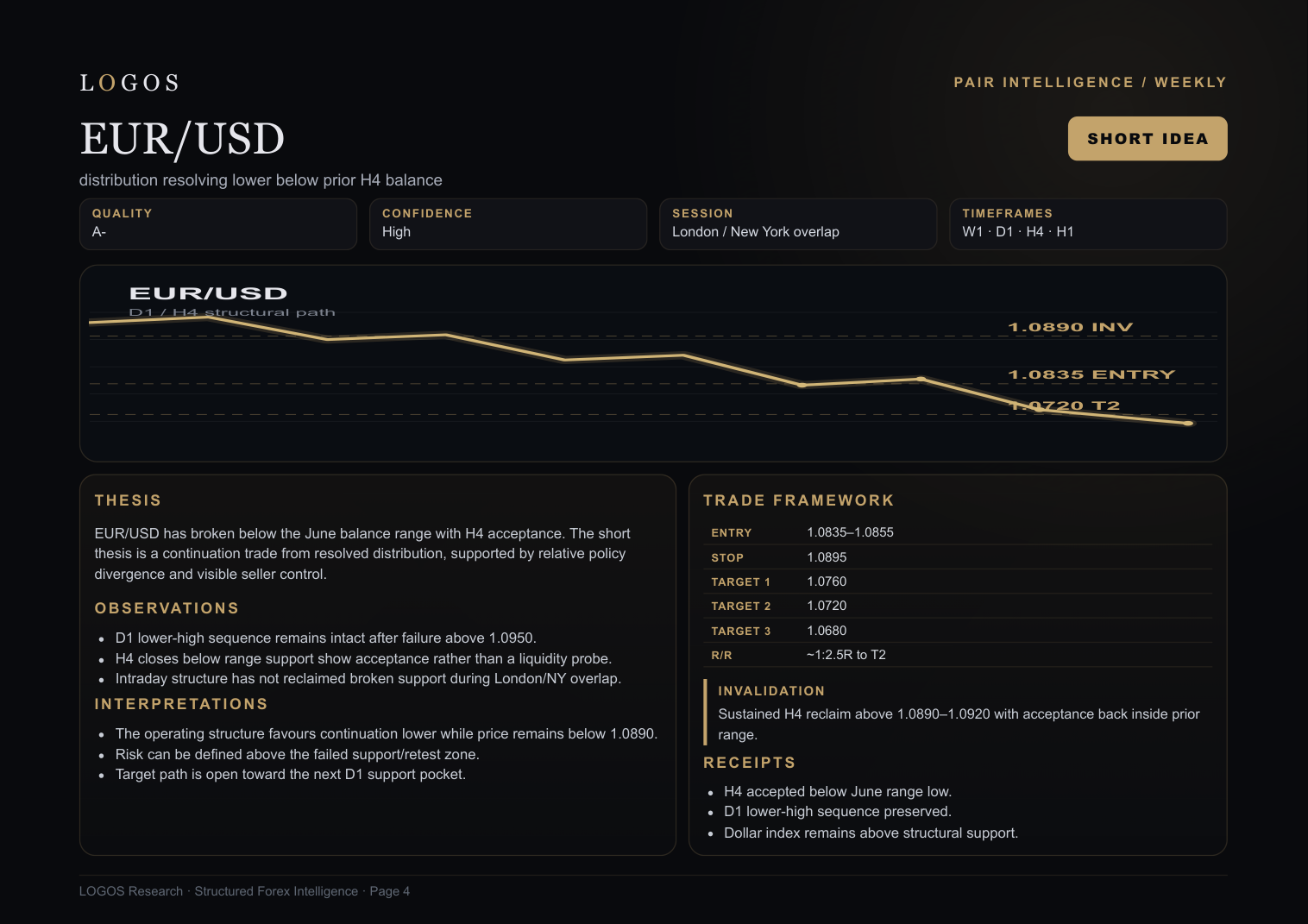The image size is (1308, 924).
Task: Click the observation about Intraday structure not reclaimed
Action: point(368,679)
